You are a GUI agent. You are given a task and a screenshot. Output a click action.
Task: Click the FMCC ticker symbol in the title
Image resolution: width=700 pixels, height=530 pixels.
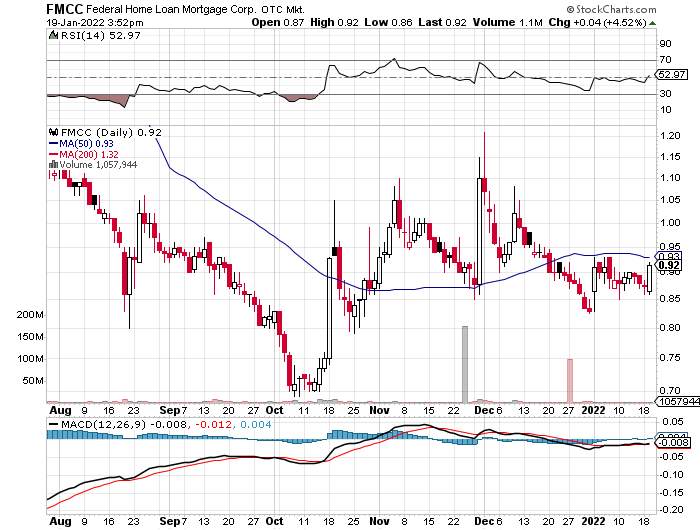click(65, 9)
